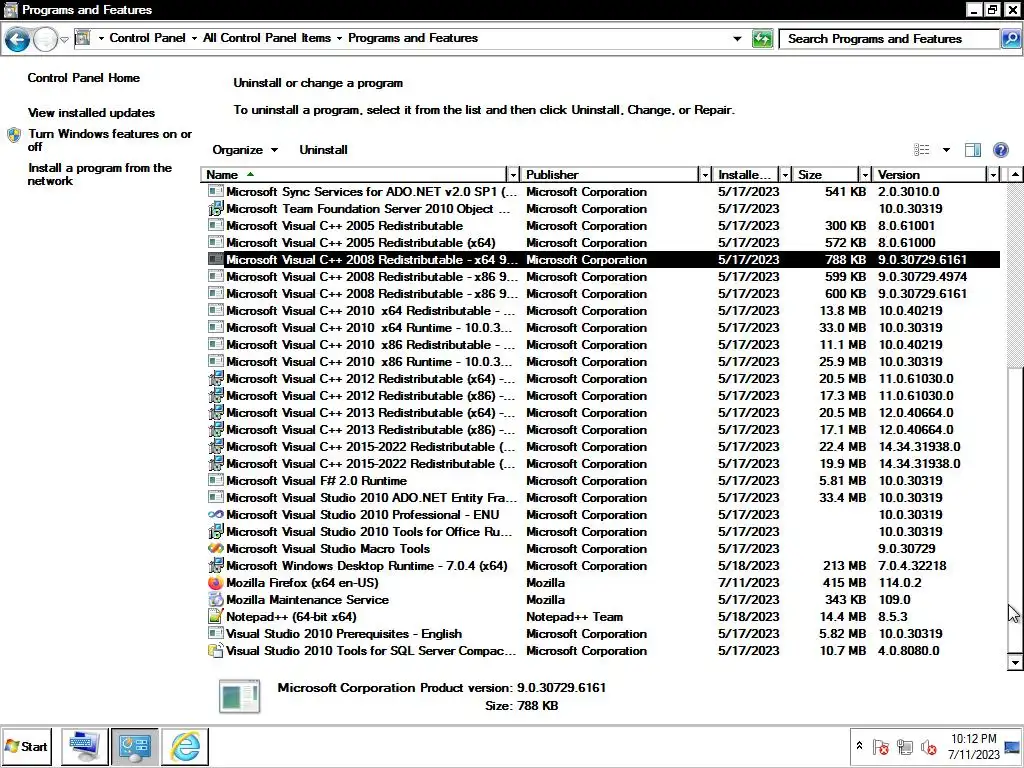Open the Version column filter dropdown
1024x768 pixels.
pyautogui.click(x=993, y=174)
